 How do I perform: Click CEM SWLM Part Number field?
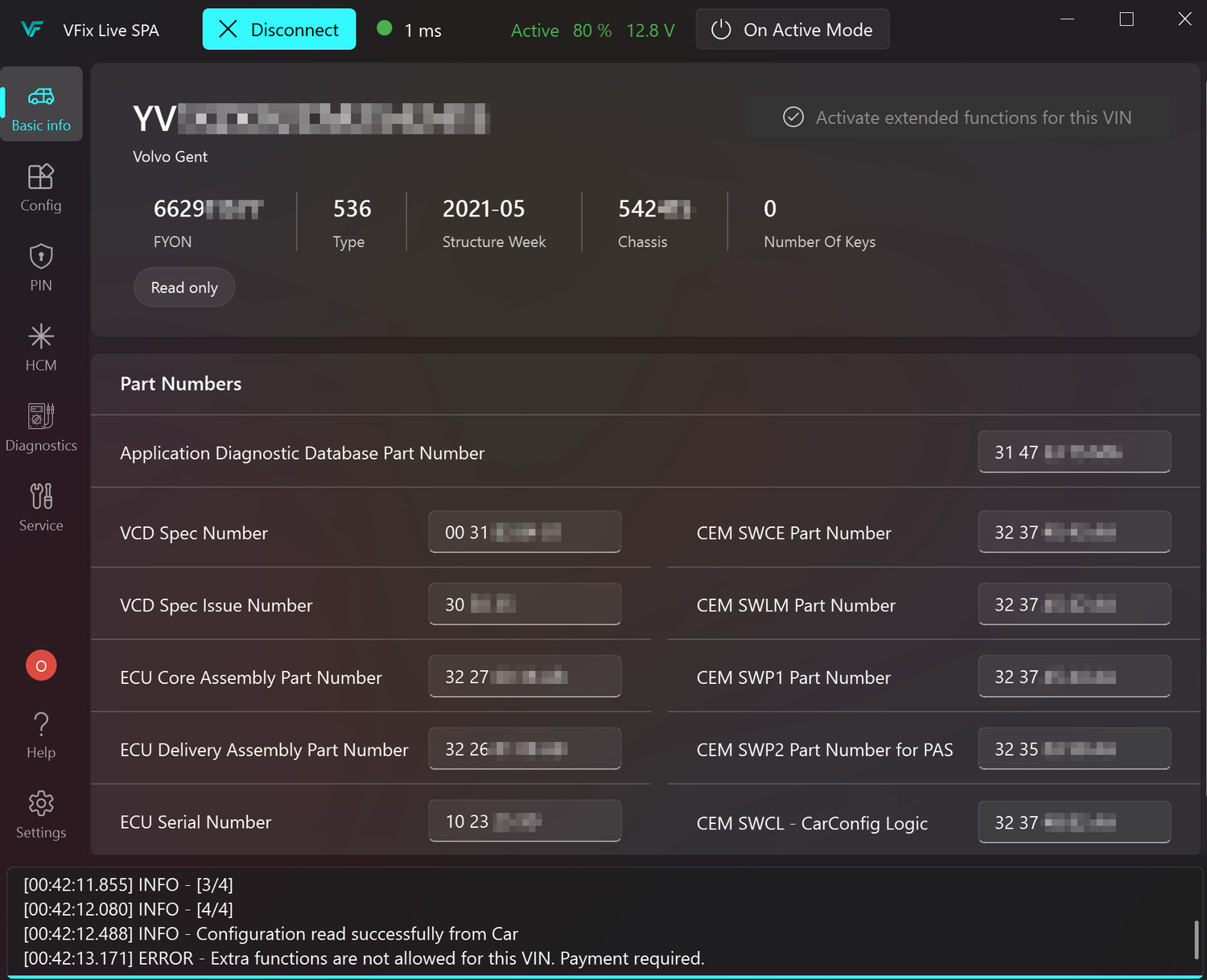1074,604
